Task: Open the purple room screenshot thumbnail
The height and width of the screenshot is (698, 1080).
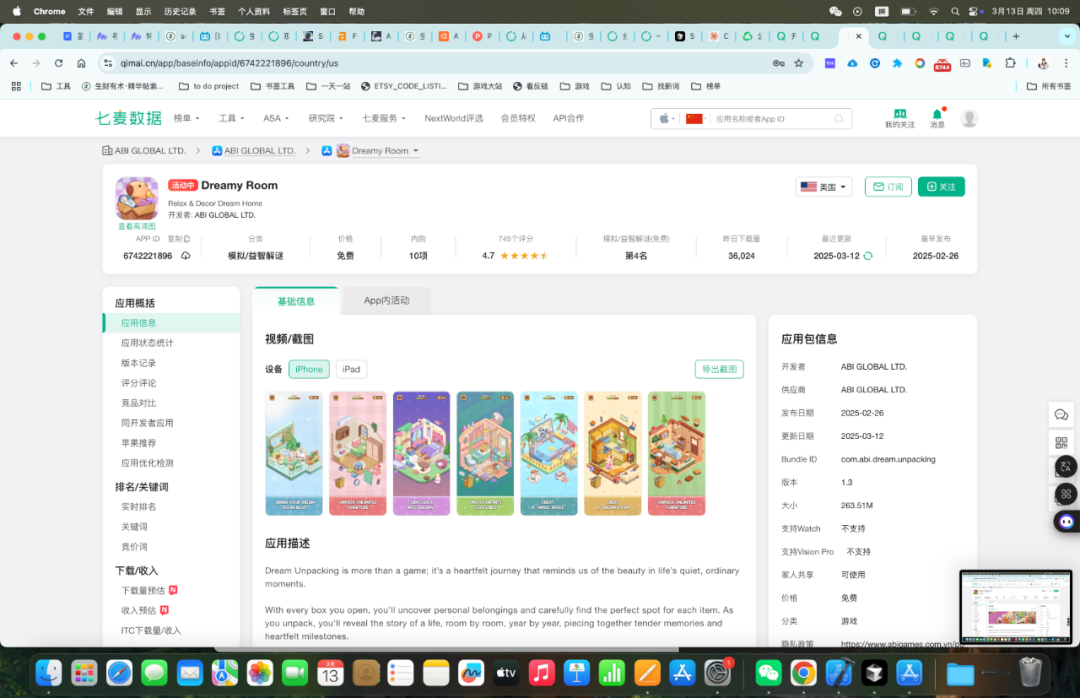Action: [x=422, y=453]
